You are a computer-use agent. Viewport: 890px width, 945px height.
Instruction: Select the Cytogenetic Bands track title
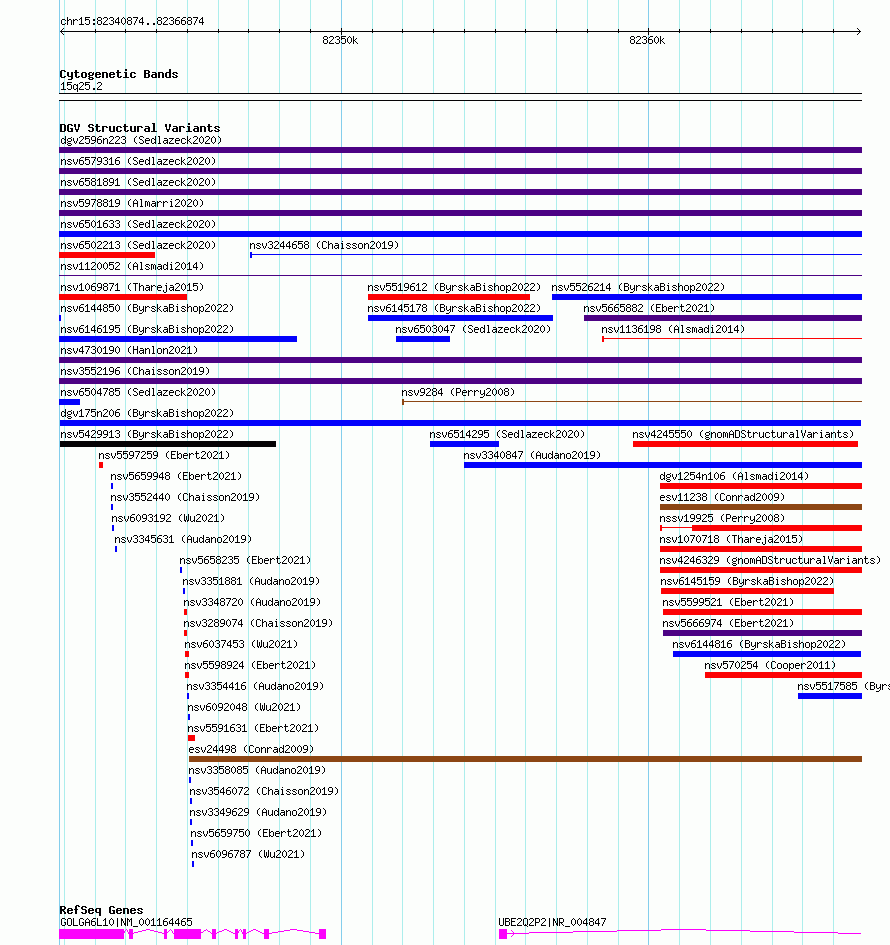[119, 74]
